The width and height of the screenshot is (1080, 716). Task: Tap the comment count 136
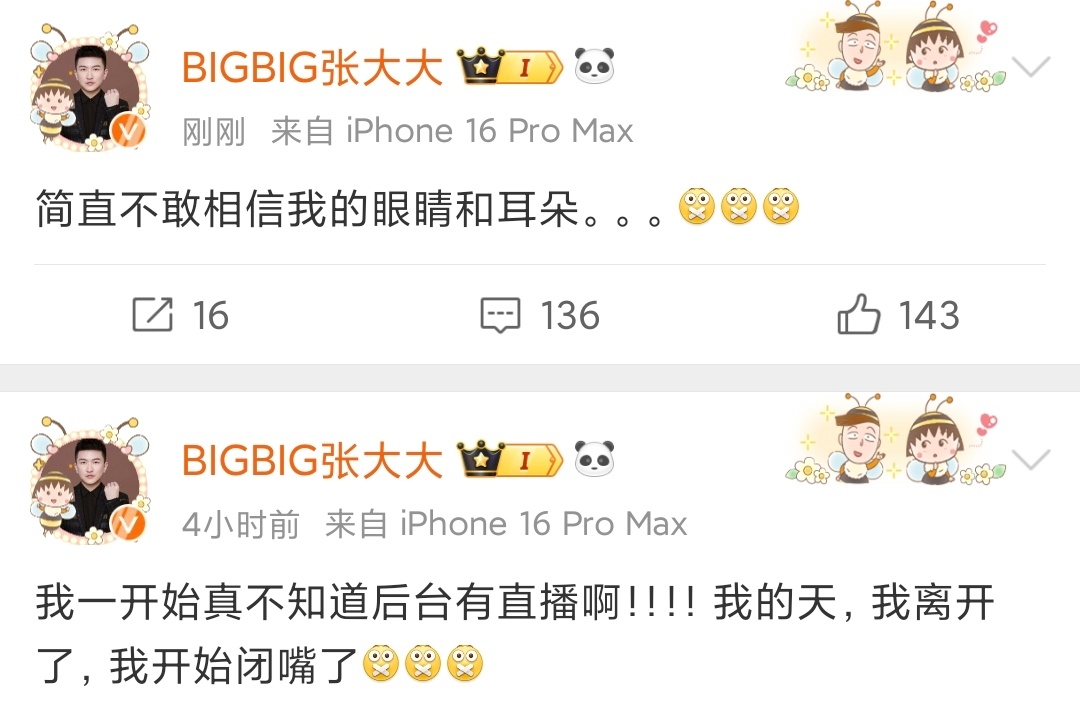point(570,315)
